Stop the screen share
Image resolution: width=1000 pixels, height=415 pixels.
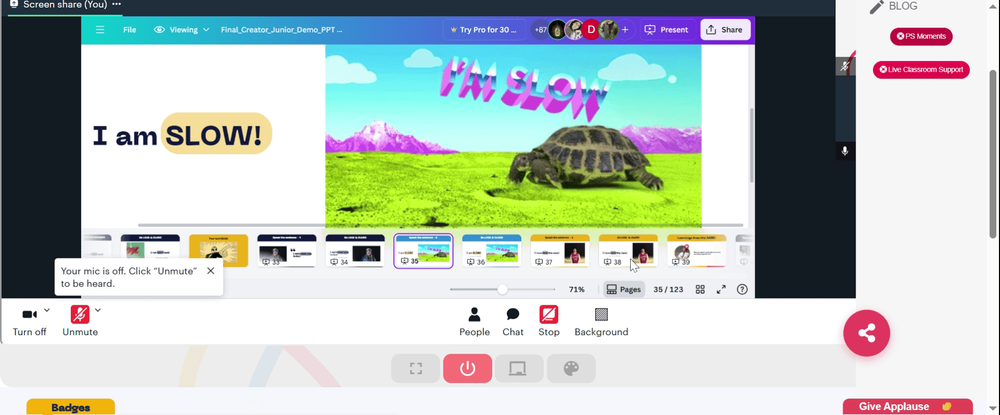(x=548, y=321)
